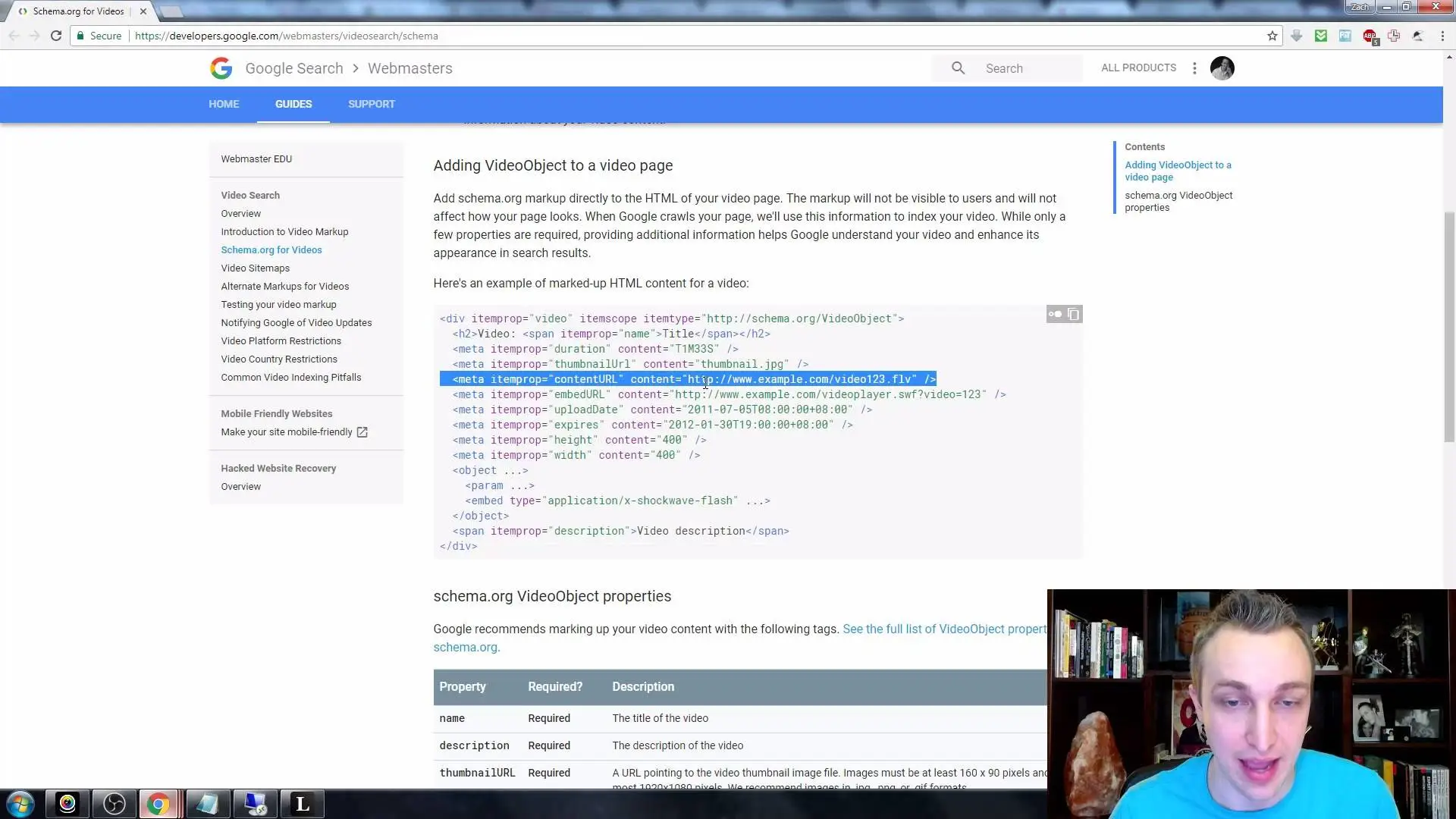This screenshot has width=1456, height=819.
Task: Go to Google Search breadcrumb
Action: pyautogui.click(x=294, y=68)
